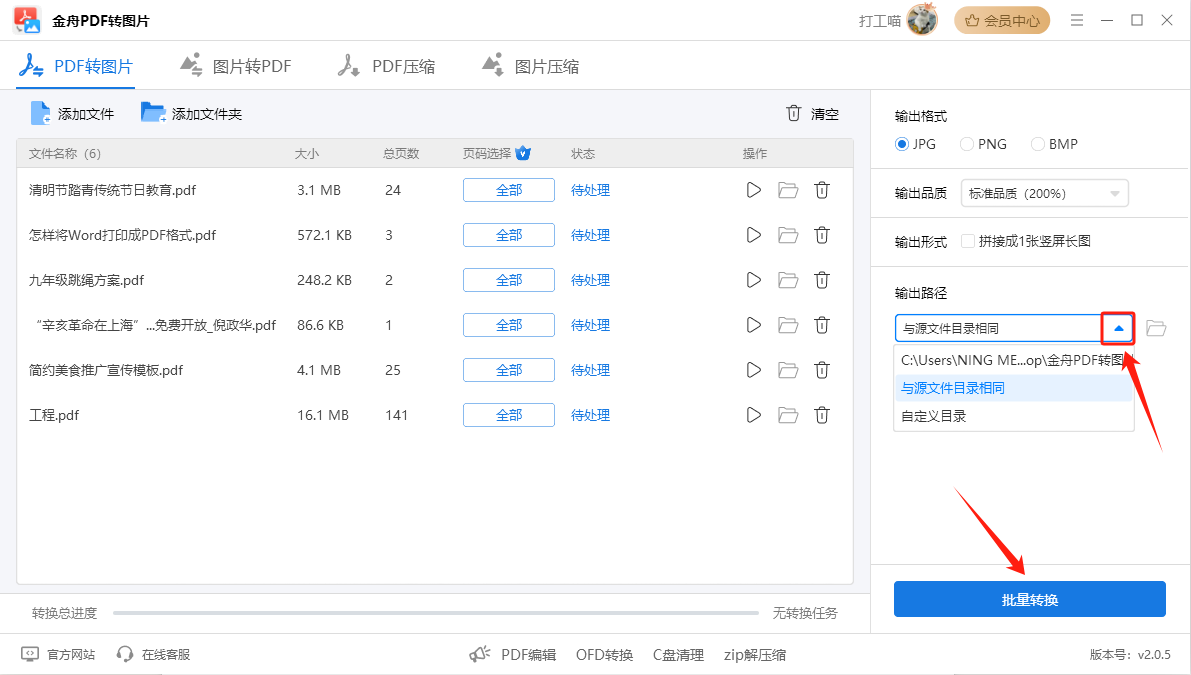
Task: Open folder for 辛亥革命在上海 pdf row
Action: [788, 325]
